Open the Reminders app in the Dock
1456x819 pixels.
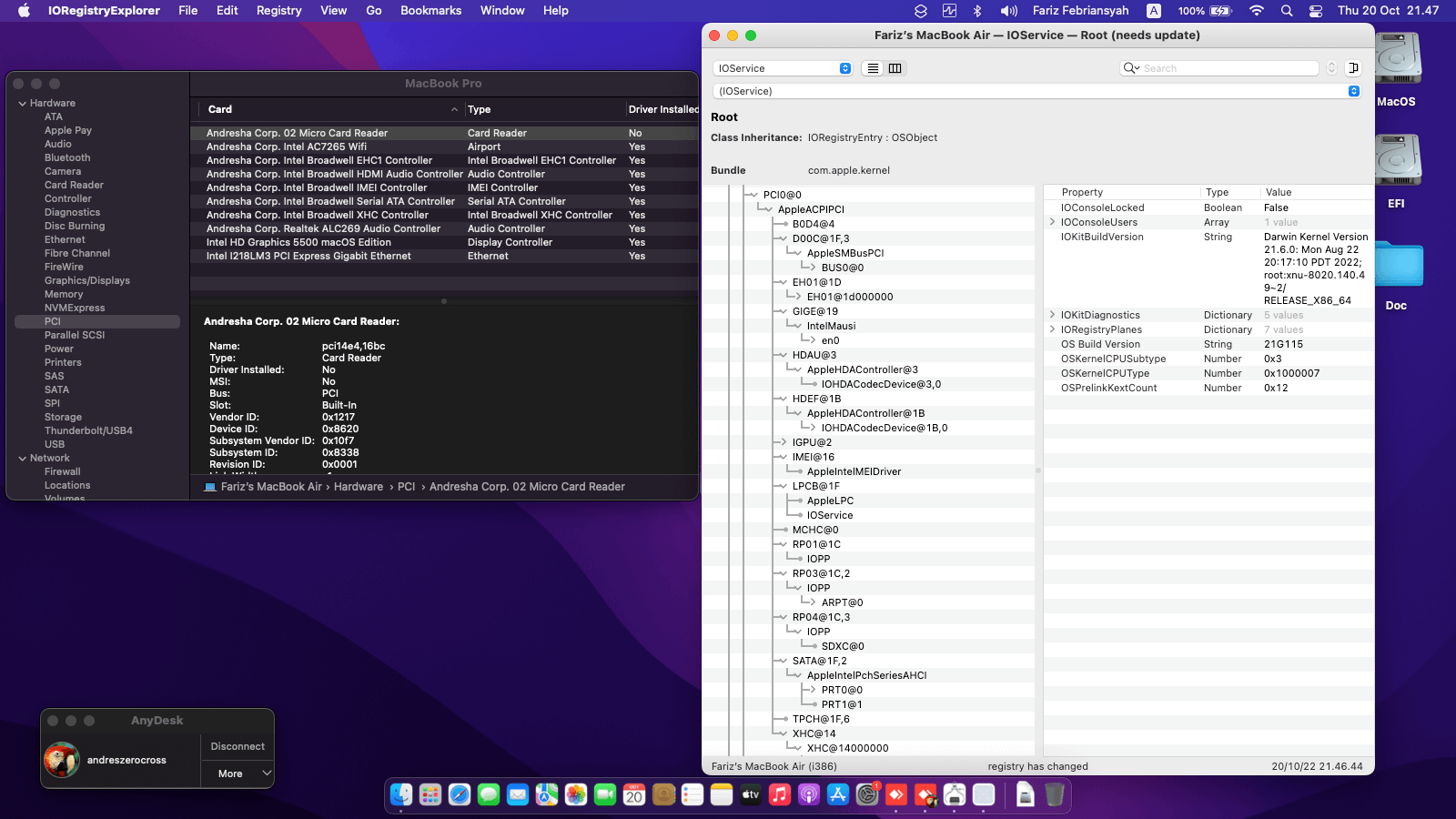coord(693,795)
